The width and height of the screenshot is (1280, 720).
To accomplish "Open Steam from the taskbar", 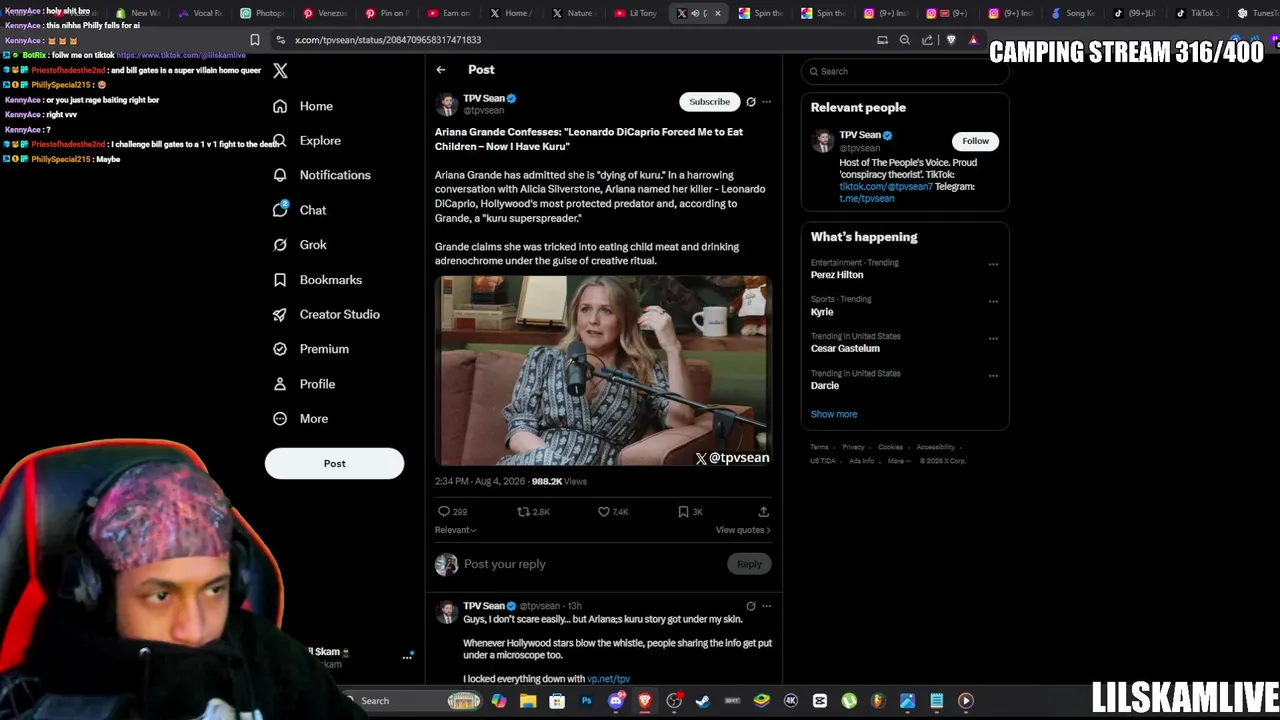I will 703,701.
